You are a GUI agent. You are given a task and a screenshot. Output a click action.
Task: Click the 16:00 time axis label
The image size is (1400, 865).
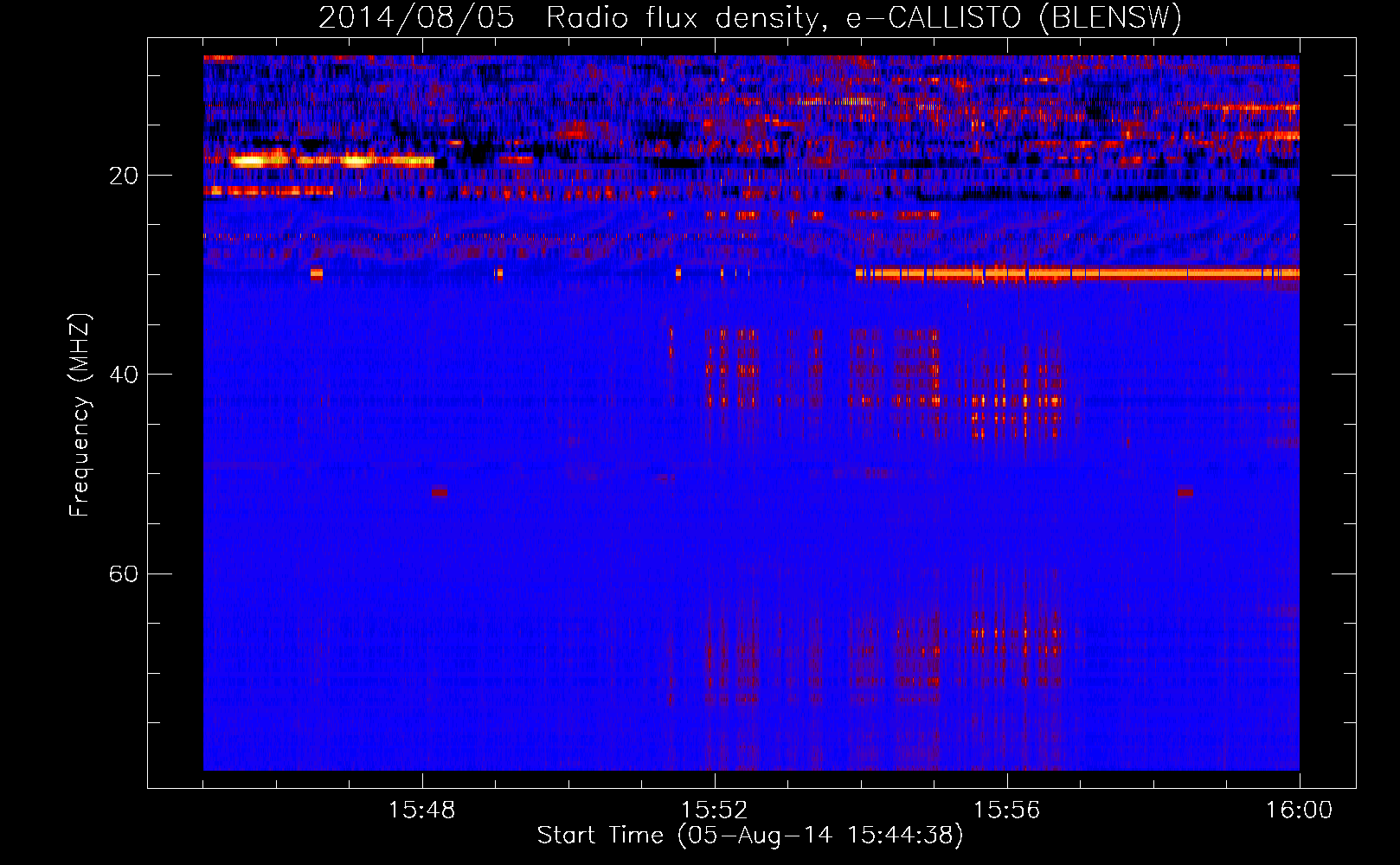click(x=1299, y=811)
